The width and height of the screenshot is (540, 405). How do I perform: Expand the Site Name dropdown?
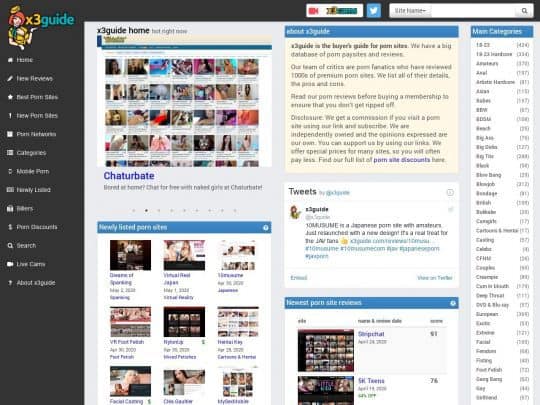410,11
